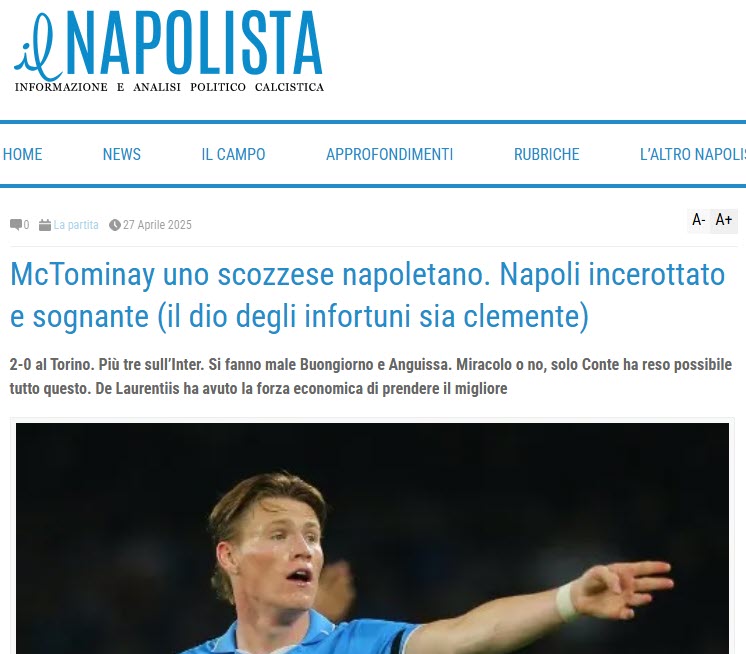Click the il Napolista logo

(169, 51)
